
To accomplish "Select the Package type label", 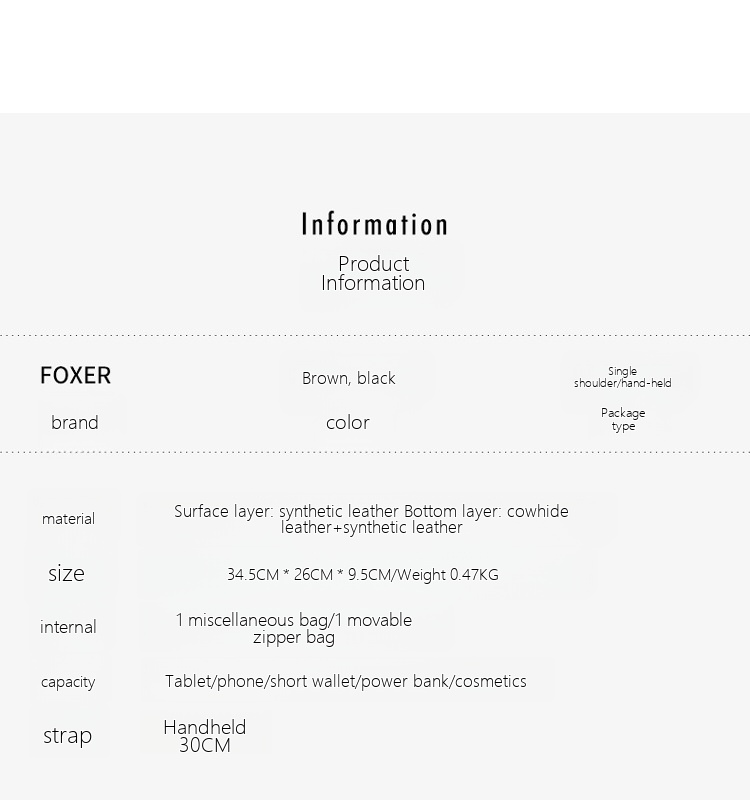I will click(623, 419).
